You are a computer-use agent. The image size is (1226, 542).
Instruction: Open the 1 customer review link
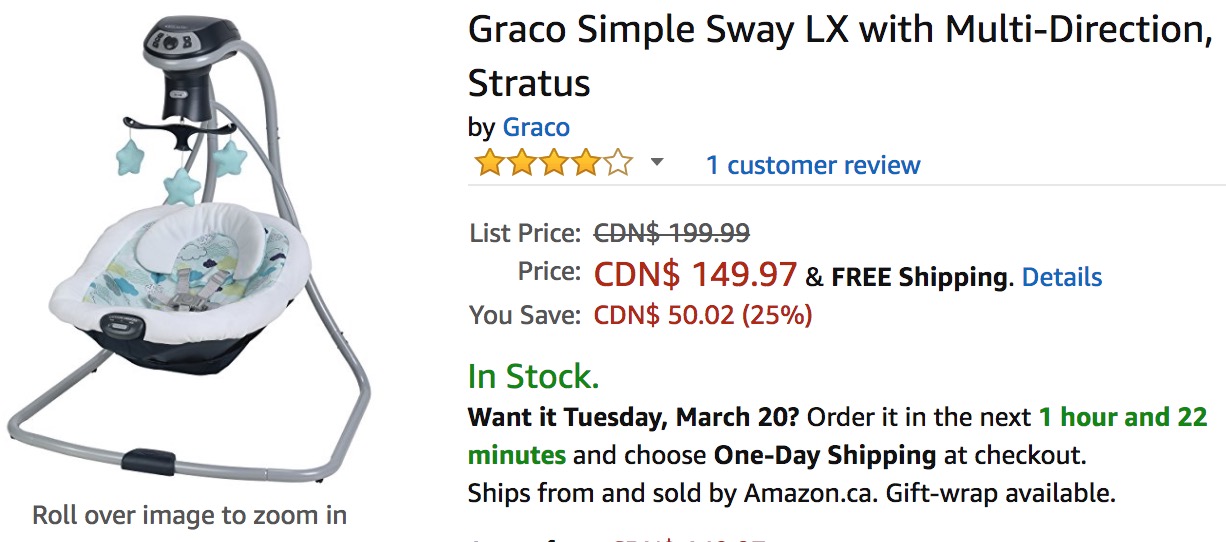point(813,165)
